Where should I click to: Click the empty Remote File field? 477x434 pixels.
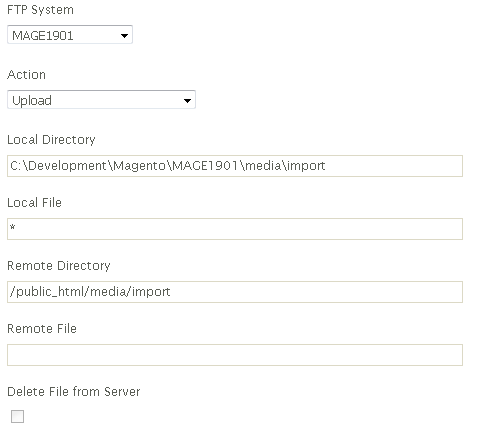[x=235, y=355]
